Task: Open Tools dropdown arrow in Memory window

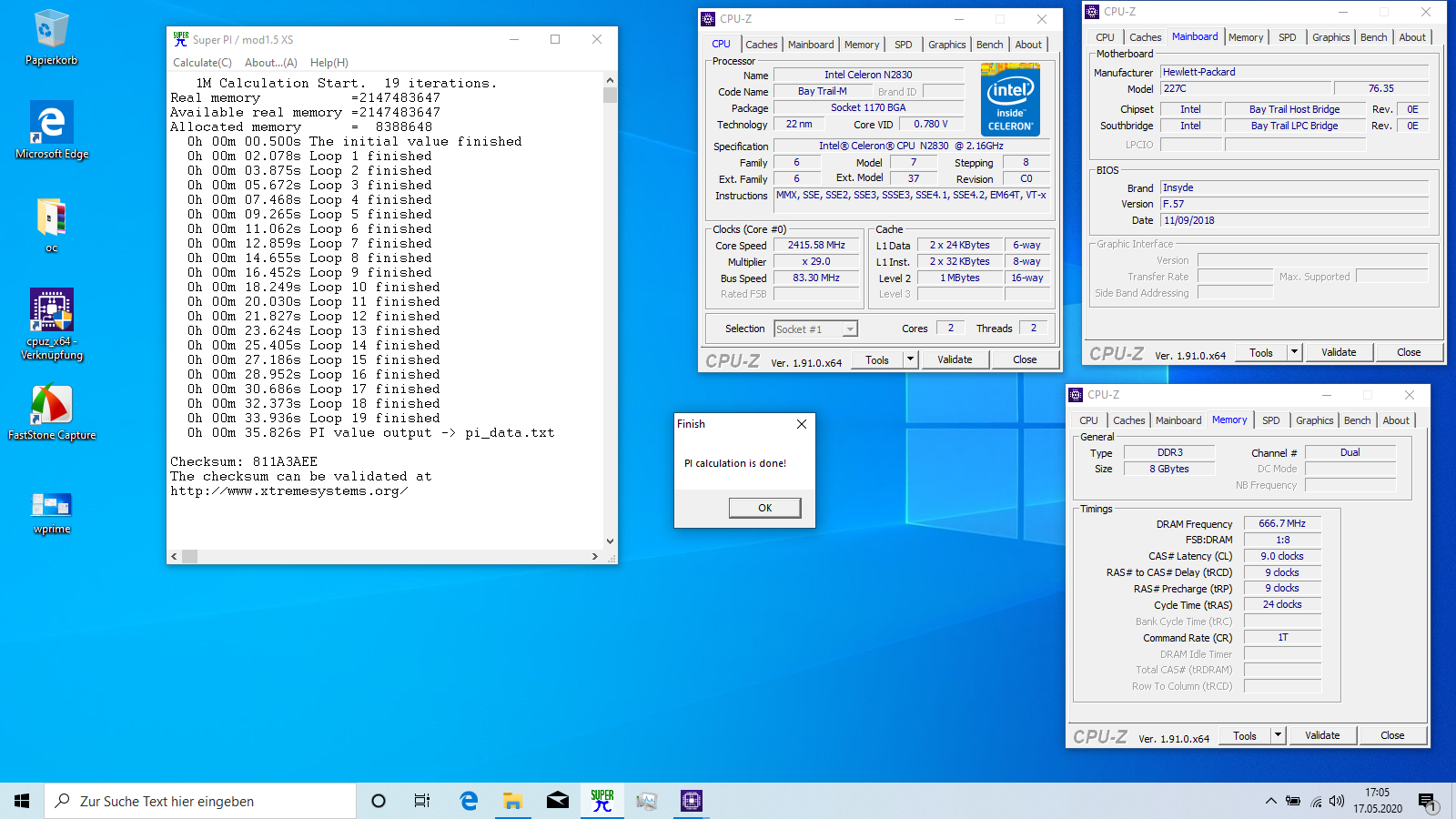Action: [x=1278, y=735]
